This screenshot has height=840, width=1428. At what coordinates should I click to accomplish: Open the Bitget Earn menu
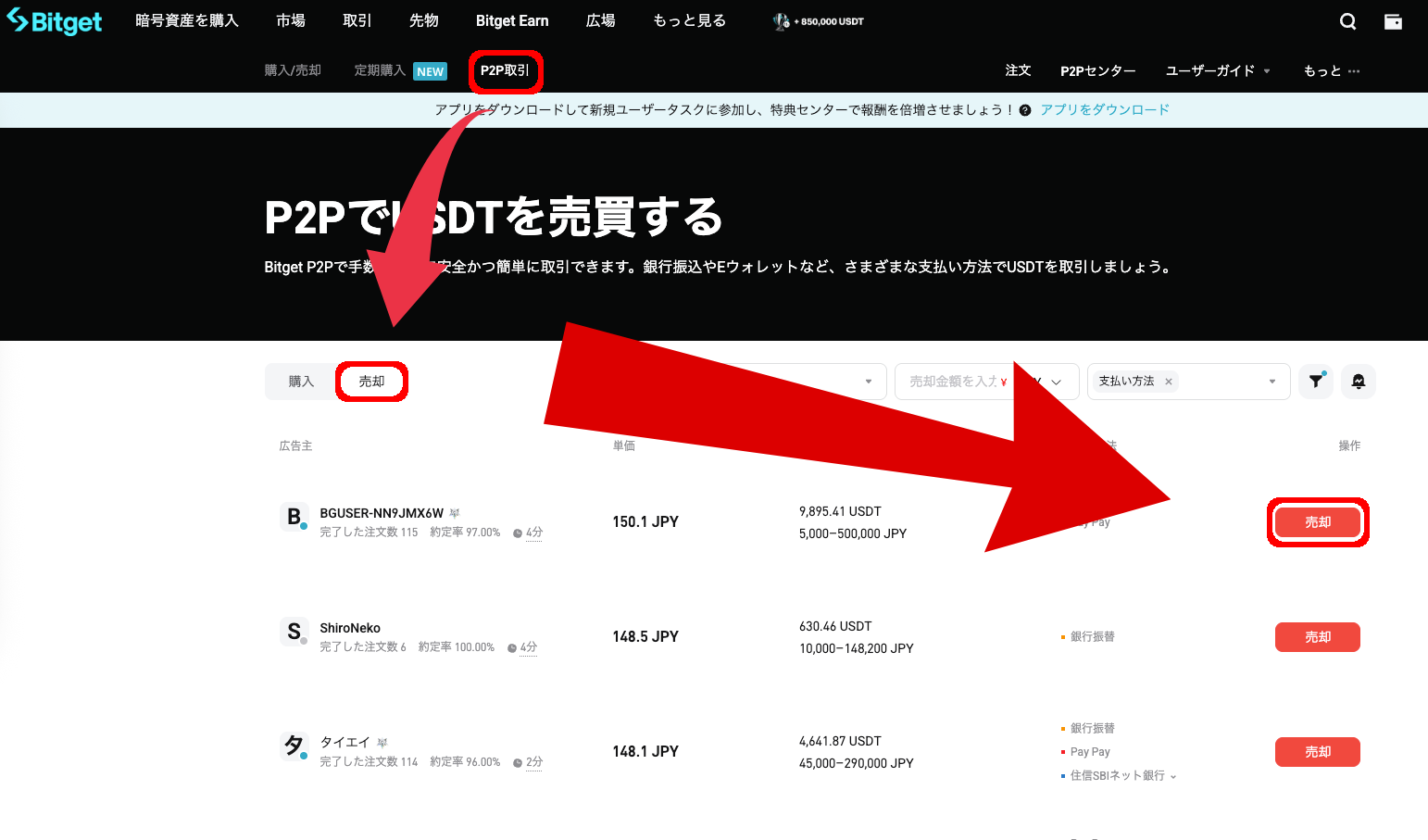tap(512, 21)
